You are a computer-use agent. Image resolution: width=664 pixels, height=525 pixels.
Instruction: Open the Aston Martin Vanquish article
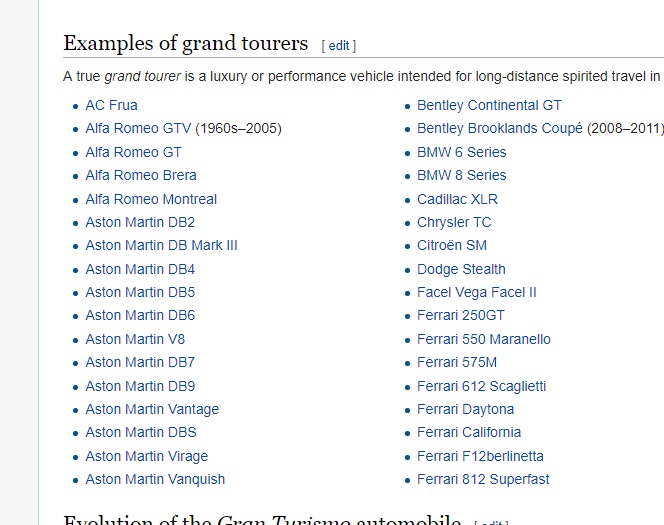[x=155, y=479]
